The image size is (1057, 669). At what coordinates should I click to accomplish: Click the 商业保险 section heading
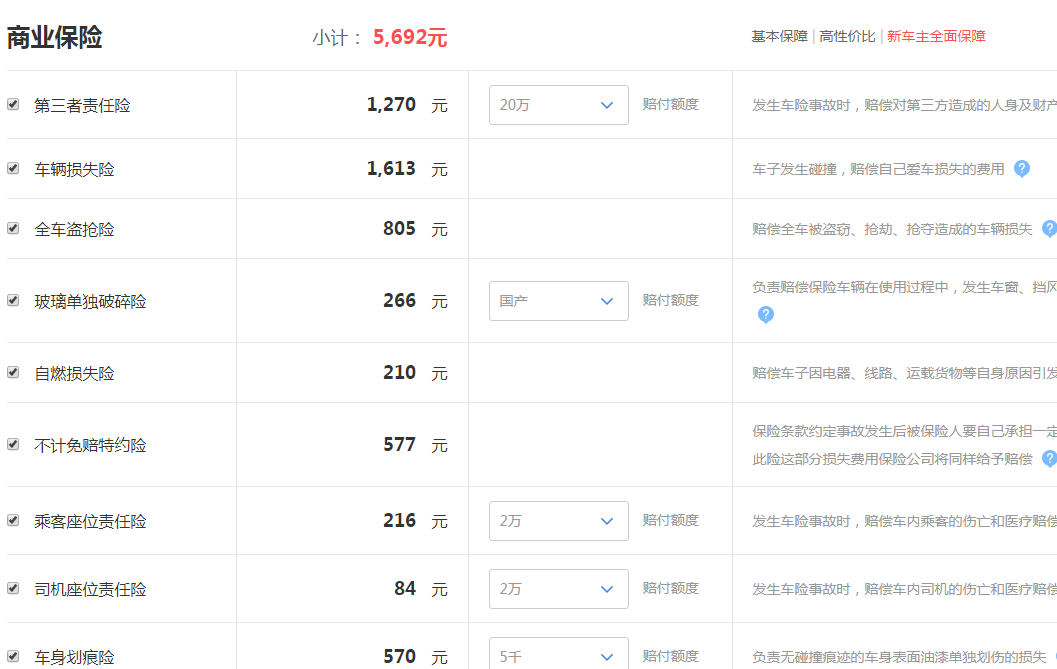tap(55, 37)
